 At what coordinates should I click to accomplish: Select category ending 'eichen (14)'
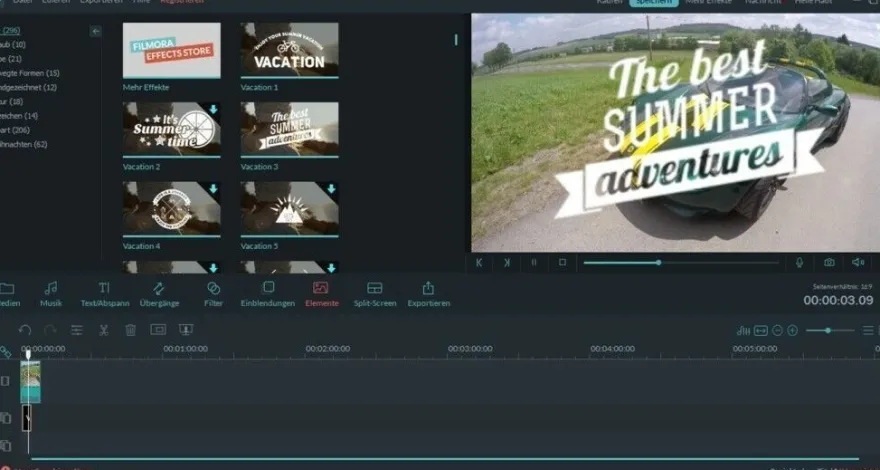point(19,116)
